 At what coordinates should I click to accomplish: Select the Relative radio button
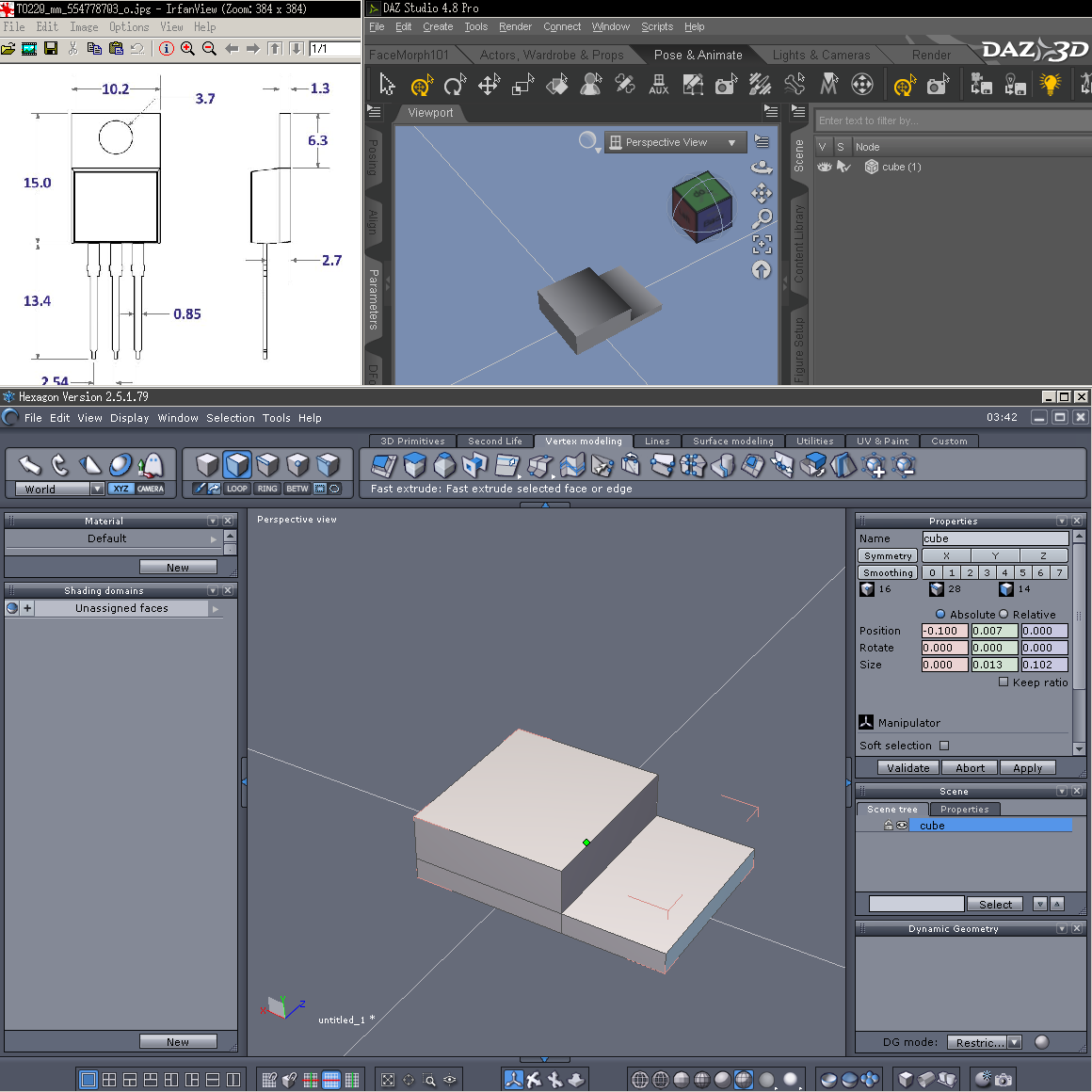[1004, 614]
